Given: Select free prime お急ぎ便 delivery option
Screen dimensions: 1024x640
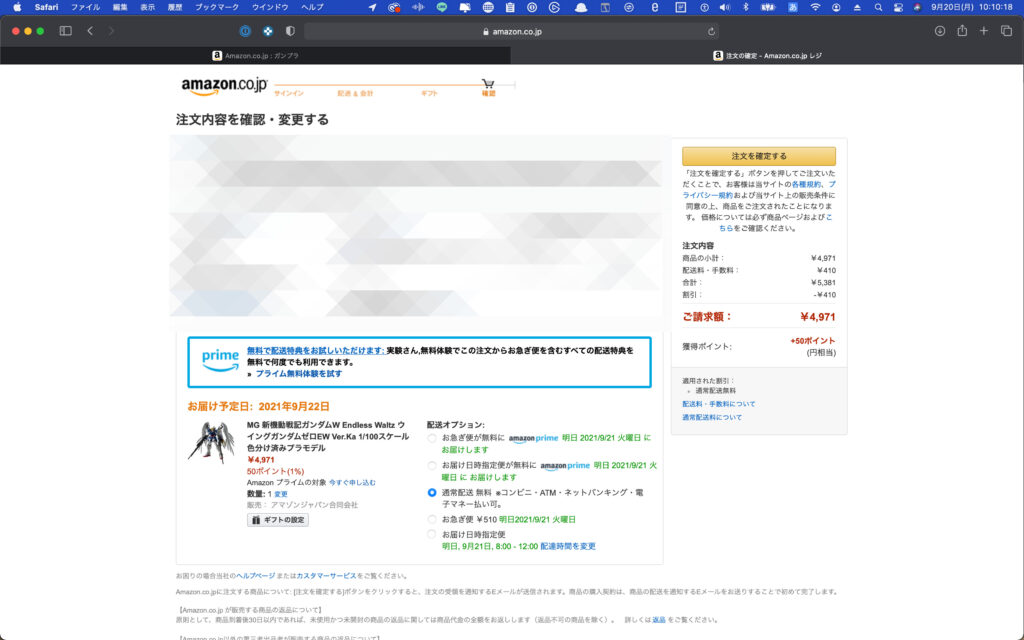Looking at the screenshot, I should click(x=432, y=438).
